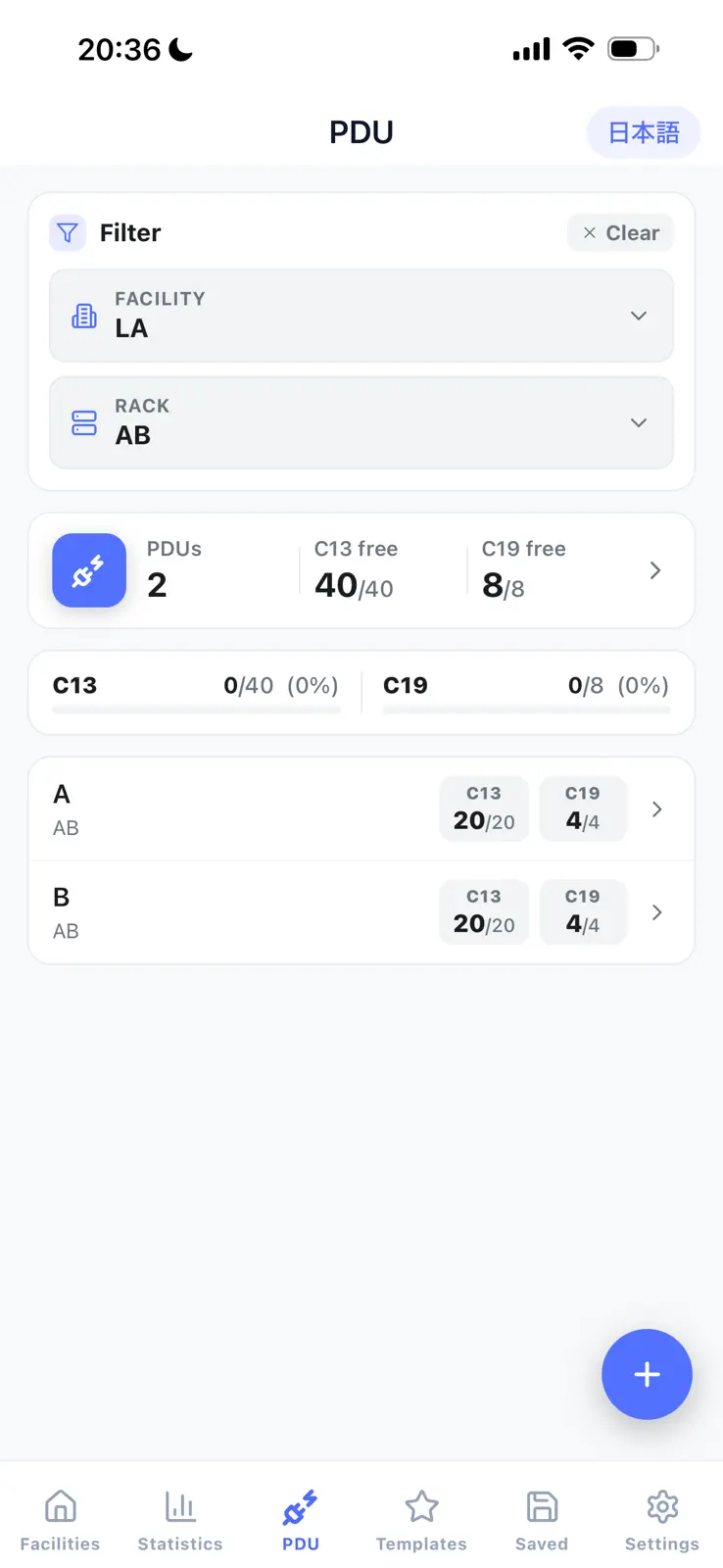This screenshot has height=1568, width=723.
Task: Tap the blue plug icon in PDUs summary
Action: pos(89,570)
